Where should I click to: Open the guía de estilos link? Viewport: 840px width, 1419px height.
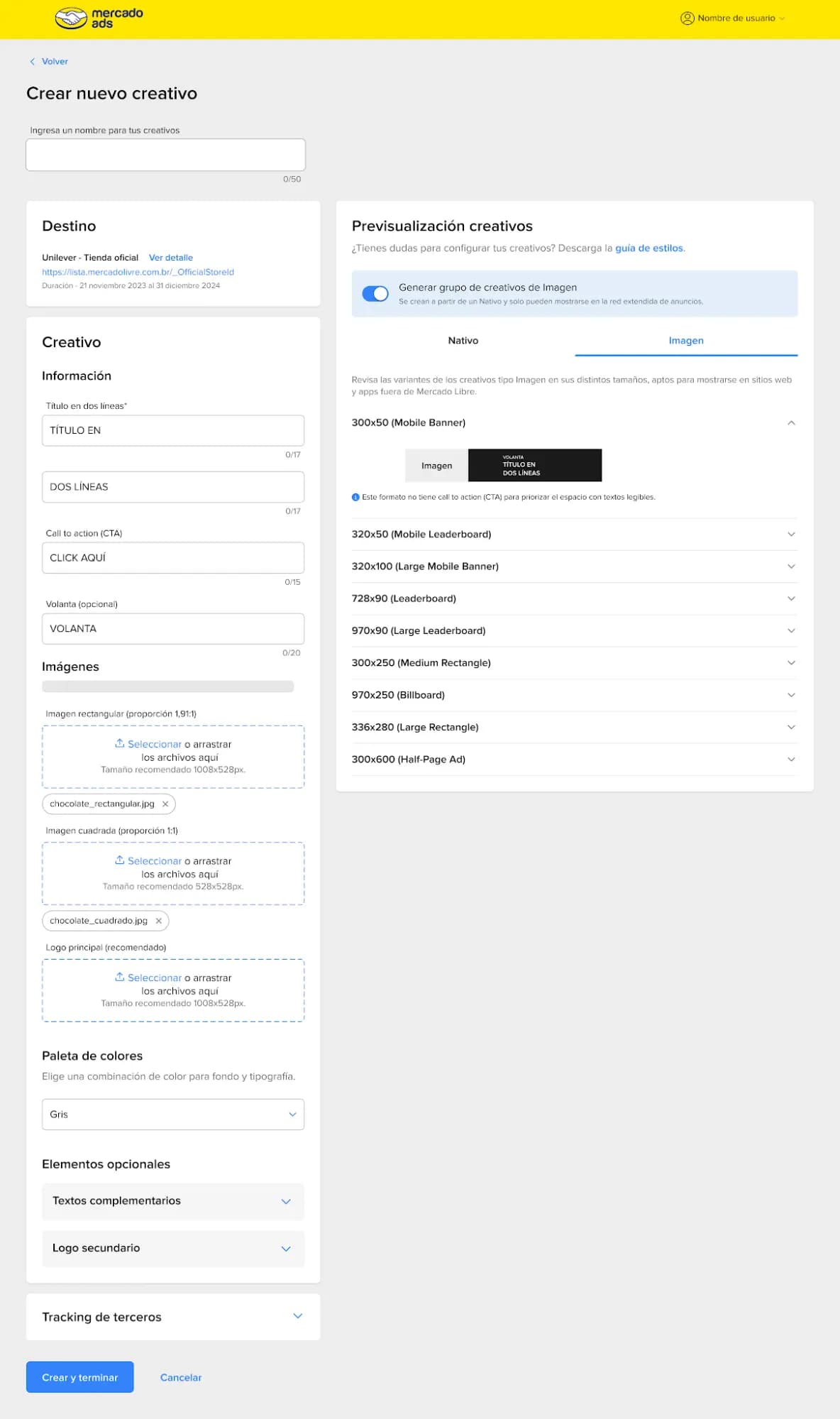(x=649, y=248)
